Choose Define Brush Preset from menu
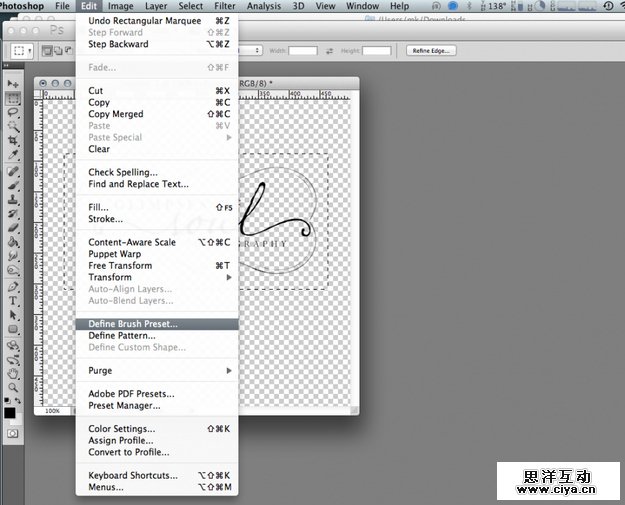Screen dimensions: 625x505 [133, 324]
